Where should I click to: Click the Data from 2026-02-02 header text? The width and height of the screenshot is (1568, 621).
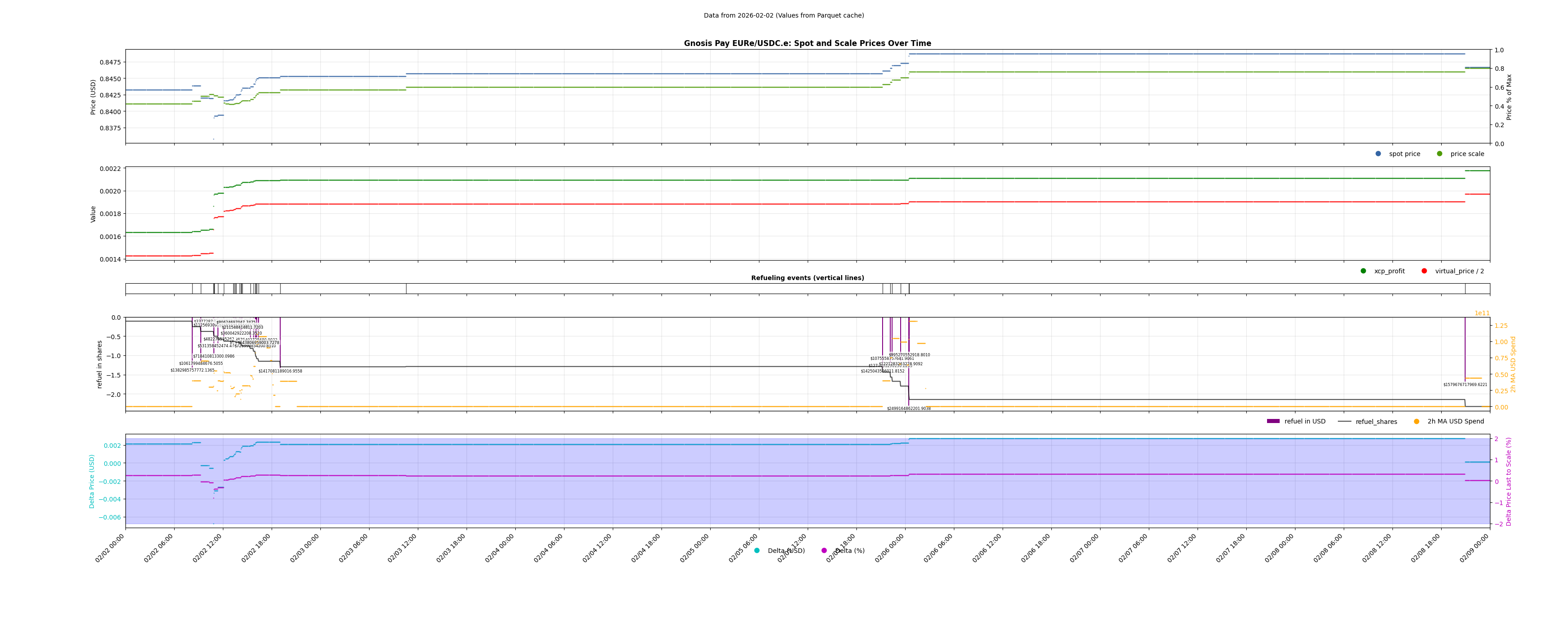tap(783, 16)
